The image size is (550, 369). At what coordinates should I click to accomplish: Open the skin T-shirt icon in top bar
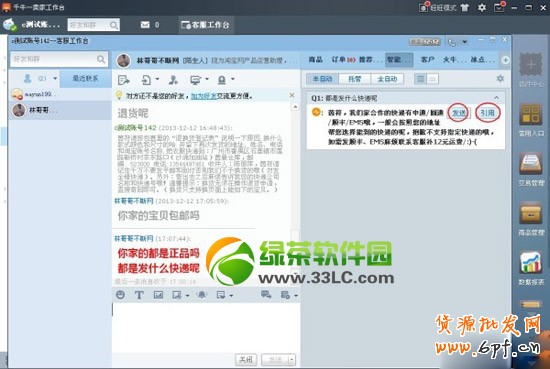click(x=465, y=7)
